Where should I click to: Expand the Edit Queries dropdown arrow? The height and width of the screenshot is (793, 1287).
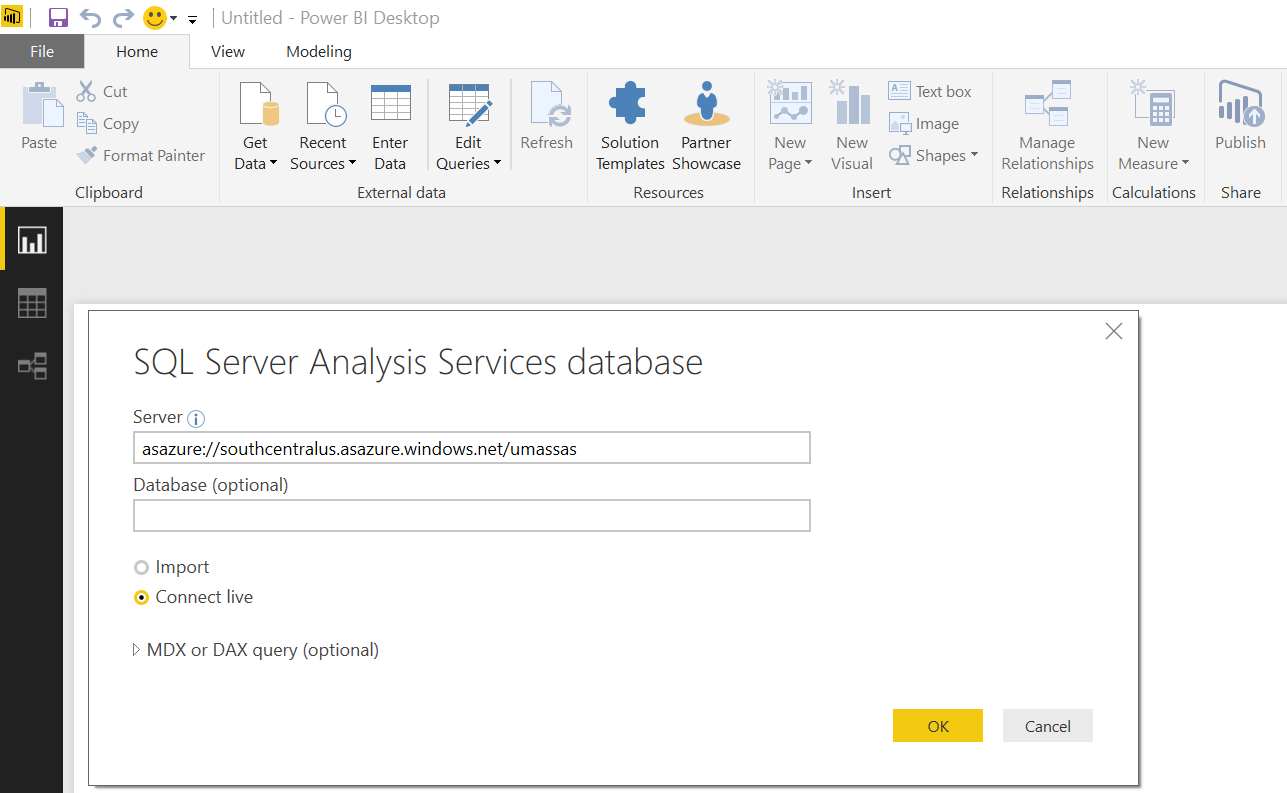(497, 164)
